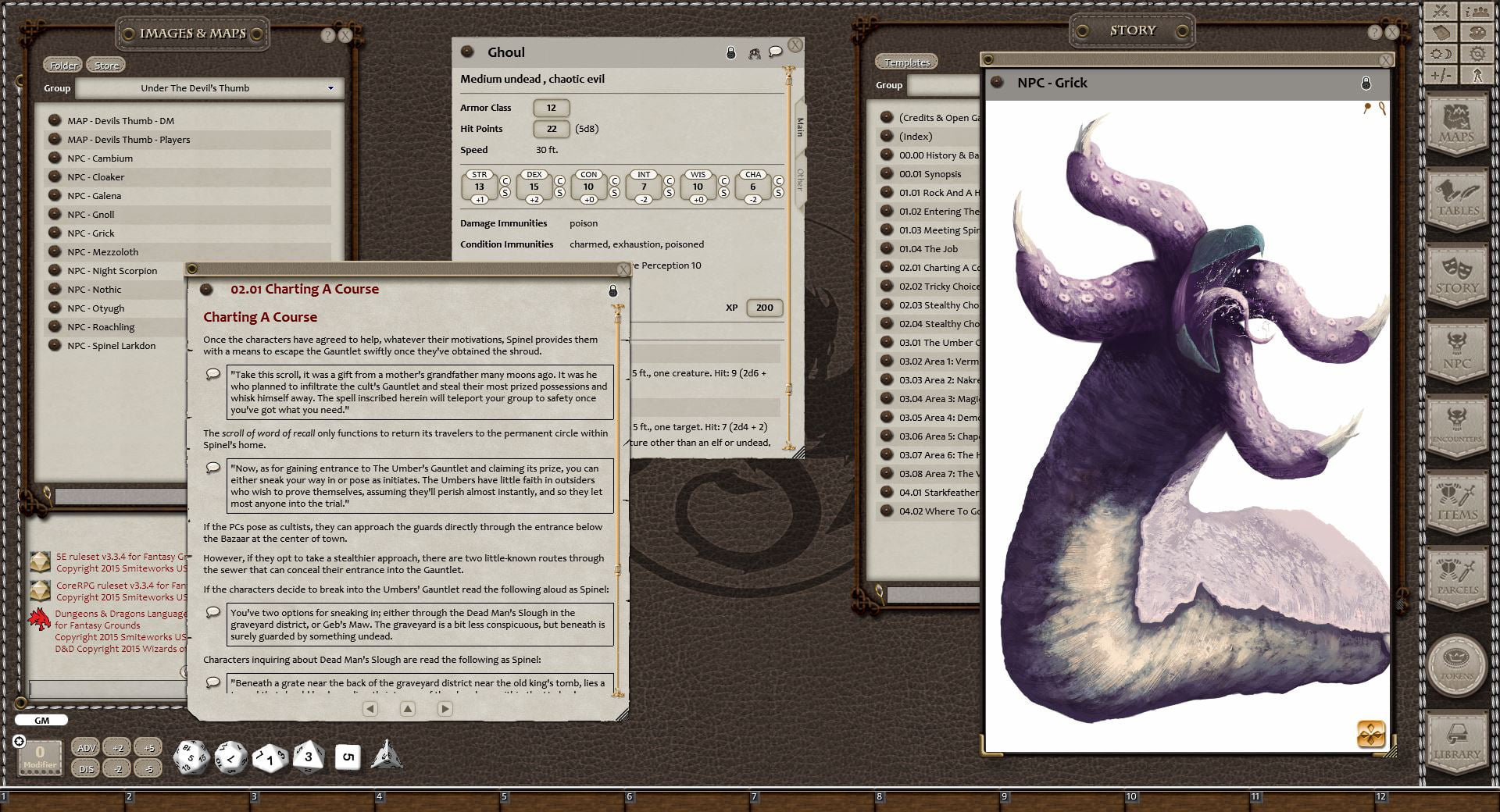This screenshot has height=812, width=1500.
Task: Toggle the ADV advantage button
Action: click(86, 747)
